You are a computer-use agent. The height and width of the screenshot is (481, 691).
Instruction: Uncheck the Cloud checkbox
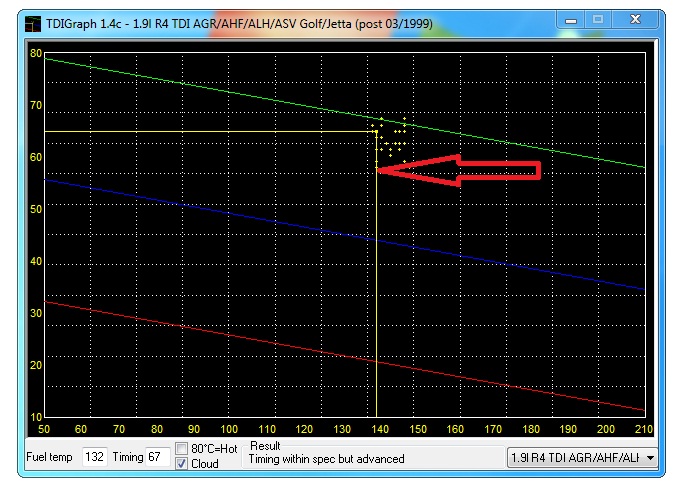(182, 464)
